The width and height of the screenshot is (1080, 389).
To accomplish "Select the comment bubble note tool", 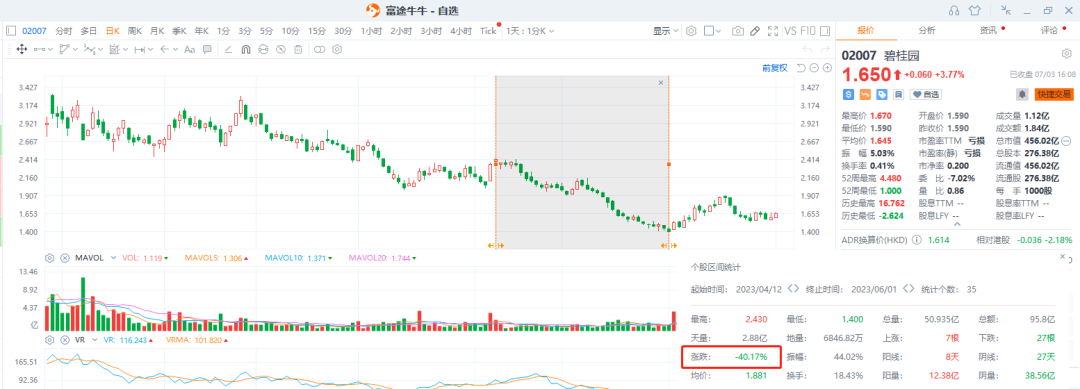I will coord(207,49).
